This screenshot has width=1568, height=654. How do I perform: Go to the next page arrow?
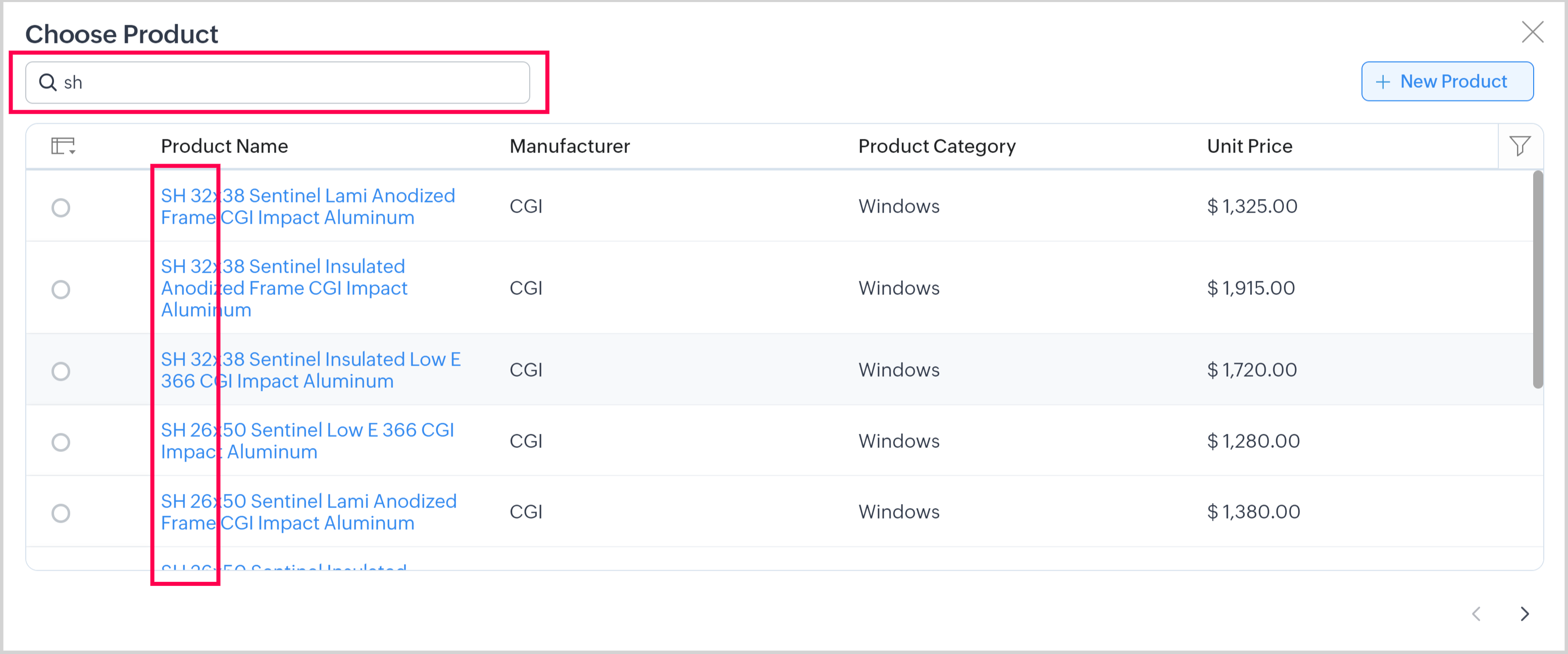point(1524,614)
